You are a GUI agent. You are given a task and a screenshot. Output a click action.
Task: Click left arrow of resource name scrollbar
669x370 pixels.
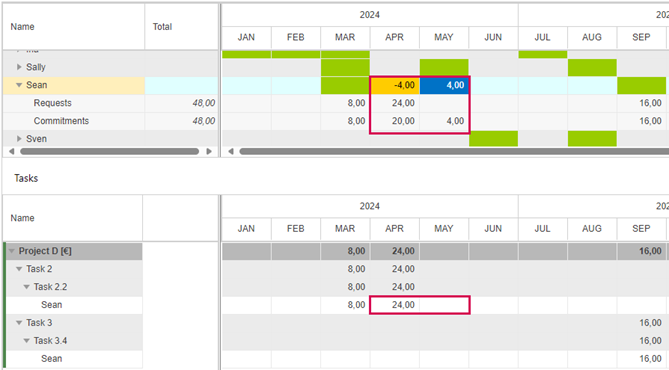(12, 151)
